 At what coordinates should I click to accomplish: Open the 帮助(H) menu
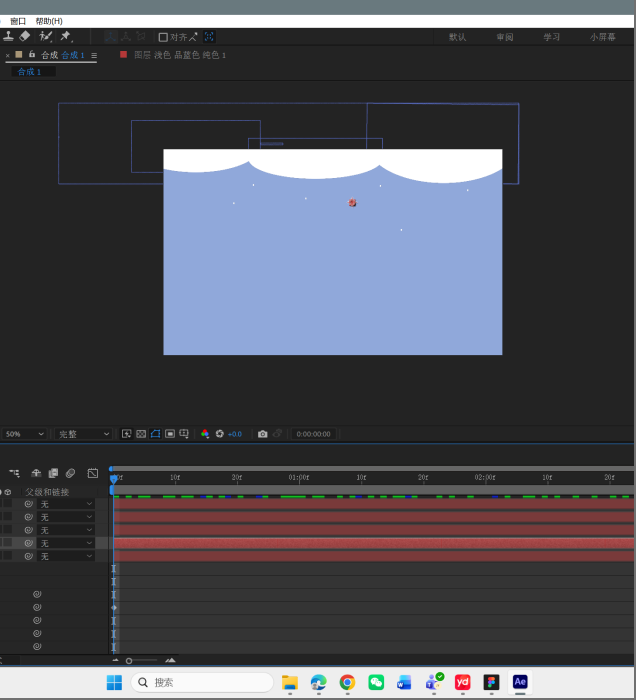click(x=49, y=21)
